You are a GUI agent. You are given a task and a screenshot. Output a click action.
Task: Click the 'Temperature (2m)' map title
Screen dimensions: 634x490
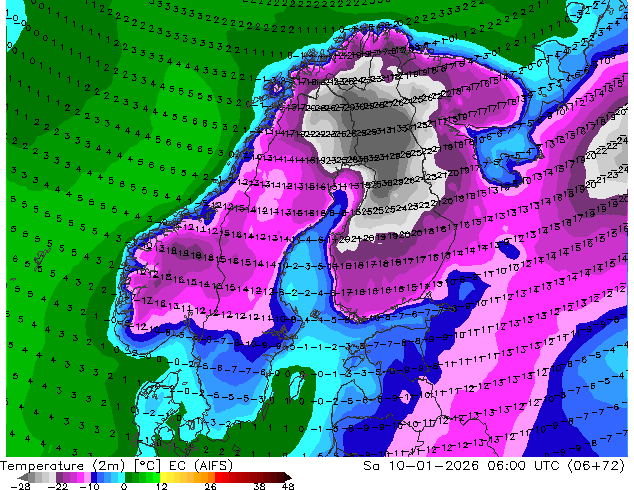64,466
